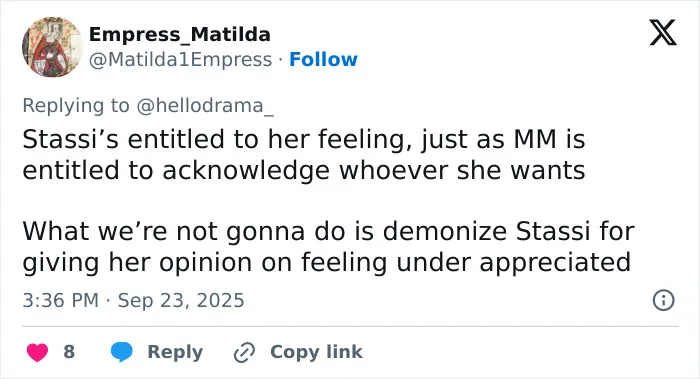
Task: Open the tweet info circle icon
Action: pyautogui.click(x=663, y=300)
